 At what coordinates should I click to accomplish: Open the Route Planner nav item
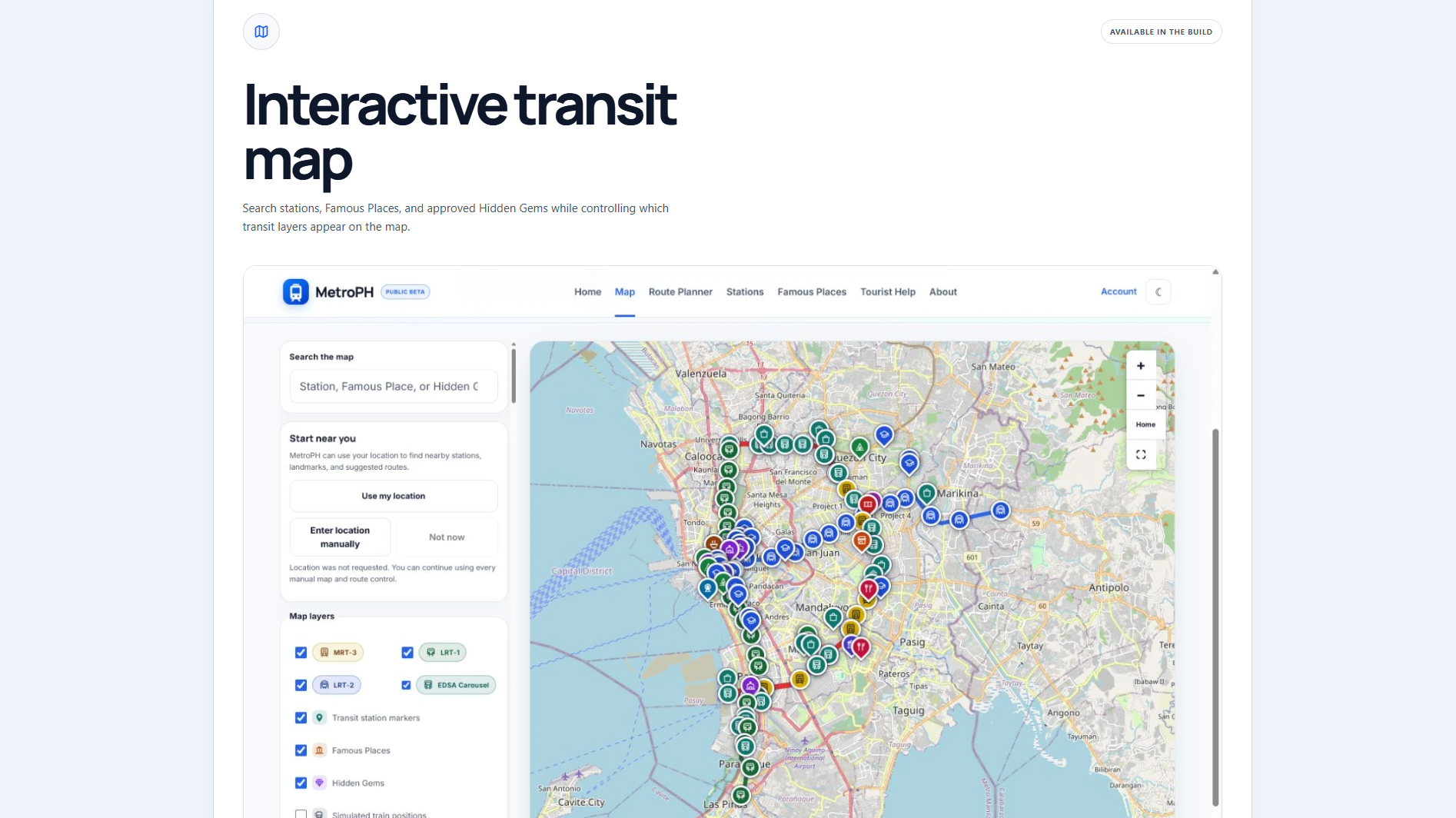[x=680, y=292]
